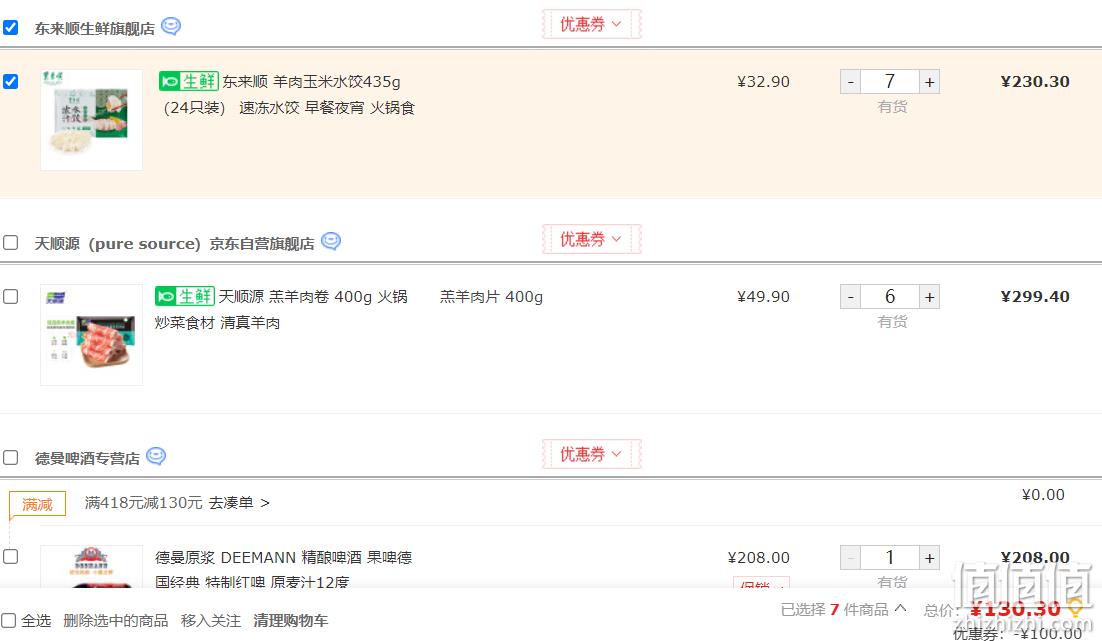Expand the 已选择 7 件商品 list

pos(843,609)
